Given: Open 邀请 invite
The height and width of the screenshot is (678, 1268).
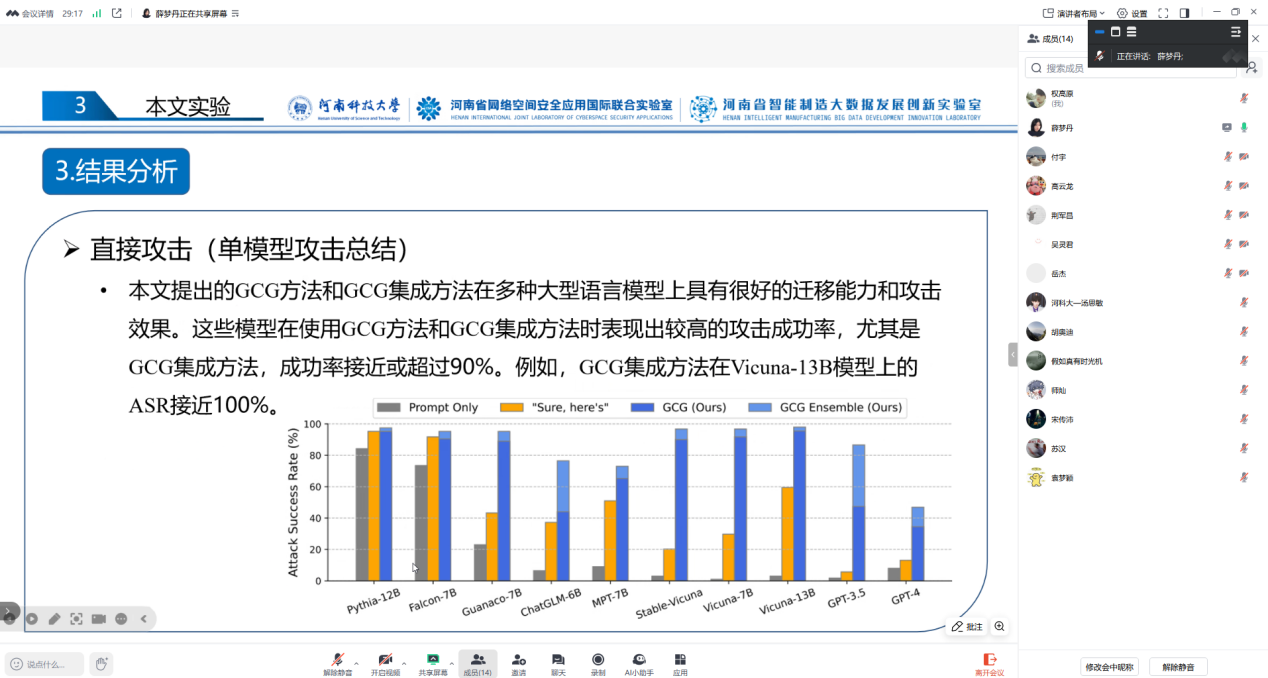Looking at the screenshot, I should [x=518, y=664].
